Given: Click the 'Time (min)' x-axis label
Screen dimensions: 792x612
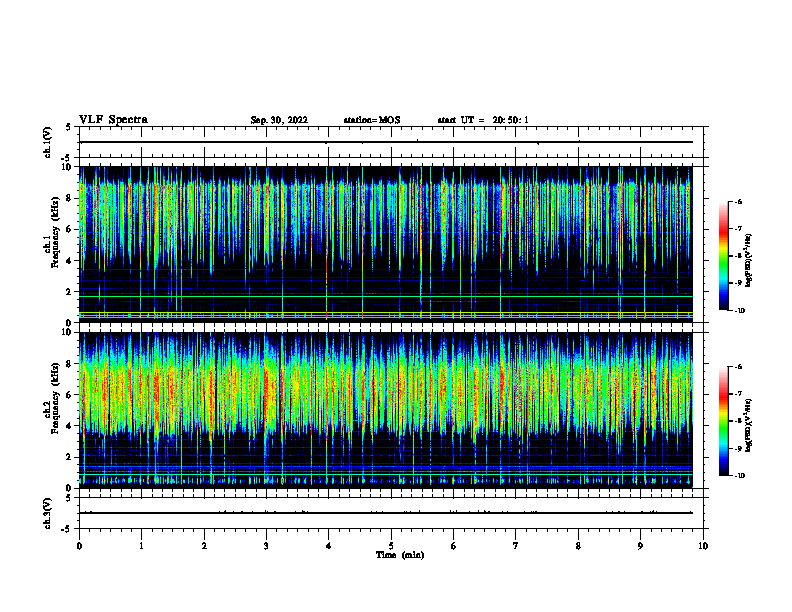Looking at the screenshot, I should click(x=400, y=555).
